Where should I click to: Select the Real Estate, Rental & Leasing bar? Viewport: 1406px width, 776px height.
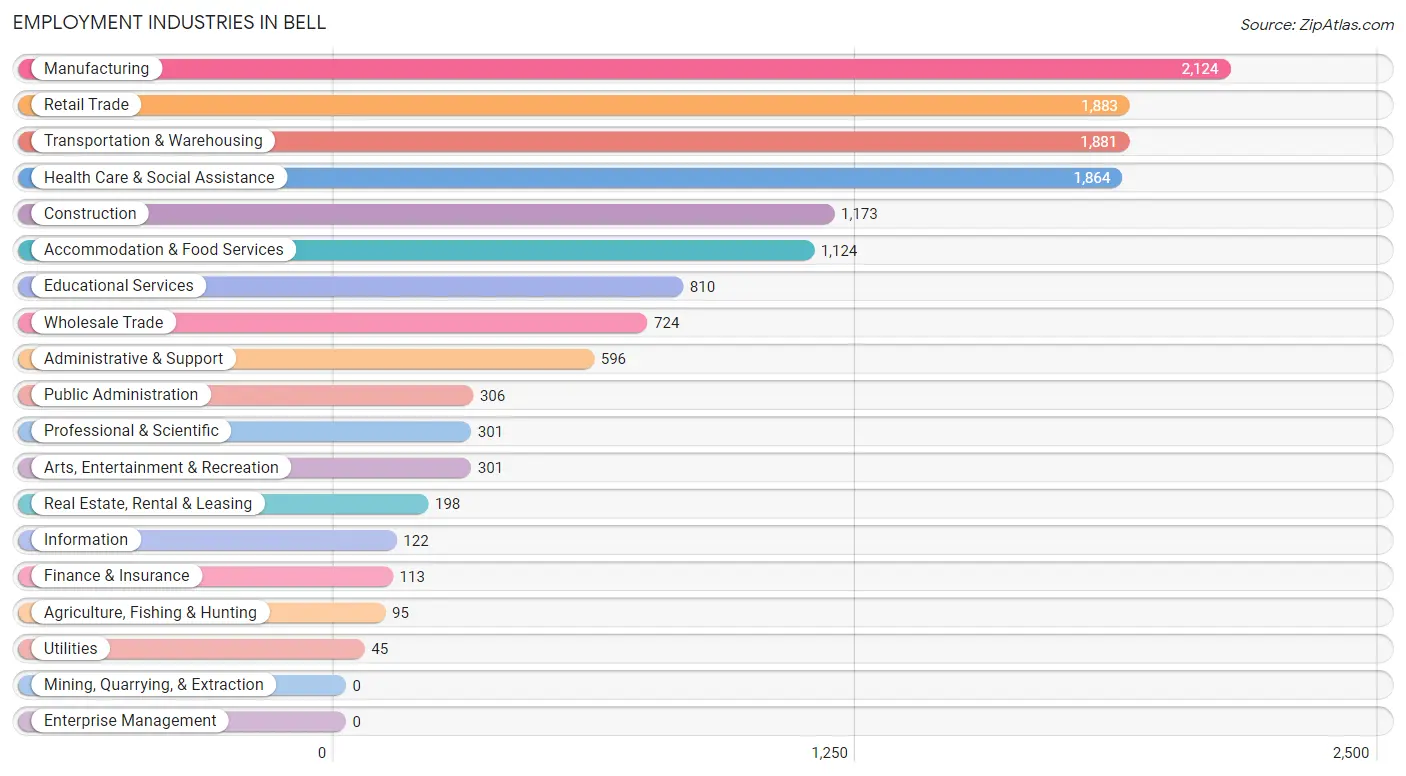pyautogui.click(x=223, y=504)
